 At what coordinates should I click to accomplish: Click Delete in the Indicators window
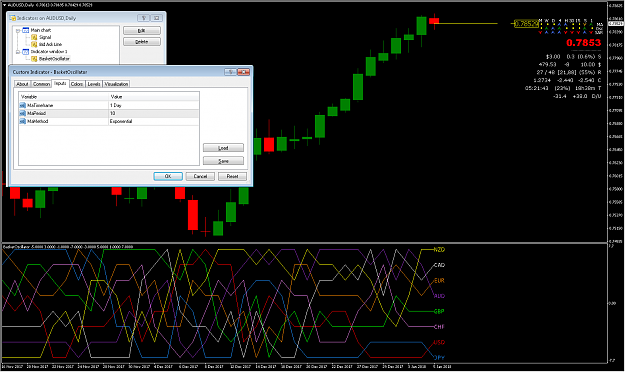point(142,42)
